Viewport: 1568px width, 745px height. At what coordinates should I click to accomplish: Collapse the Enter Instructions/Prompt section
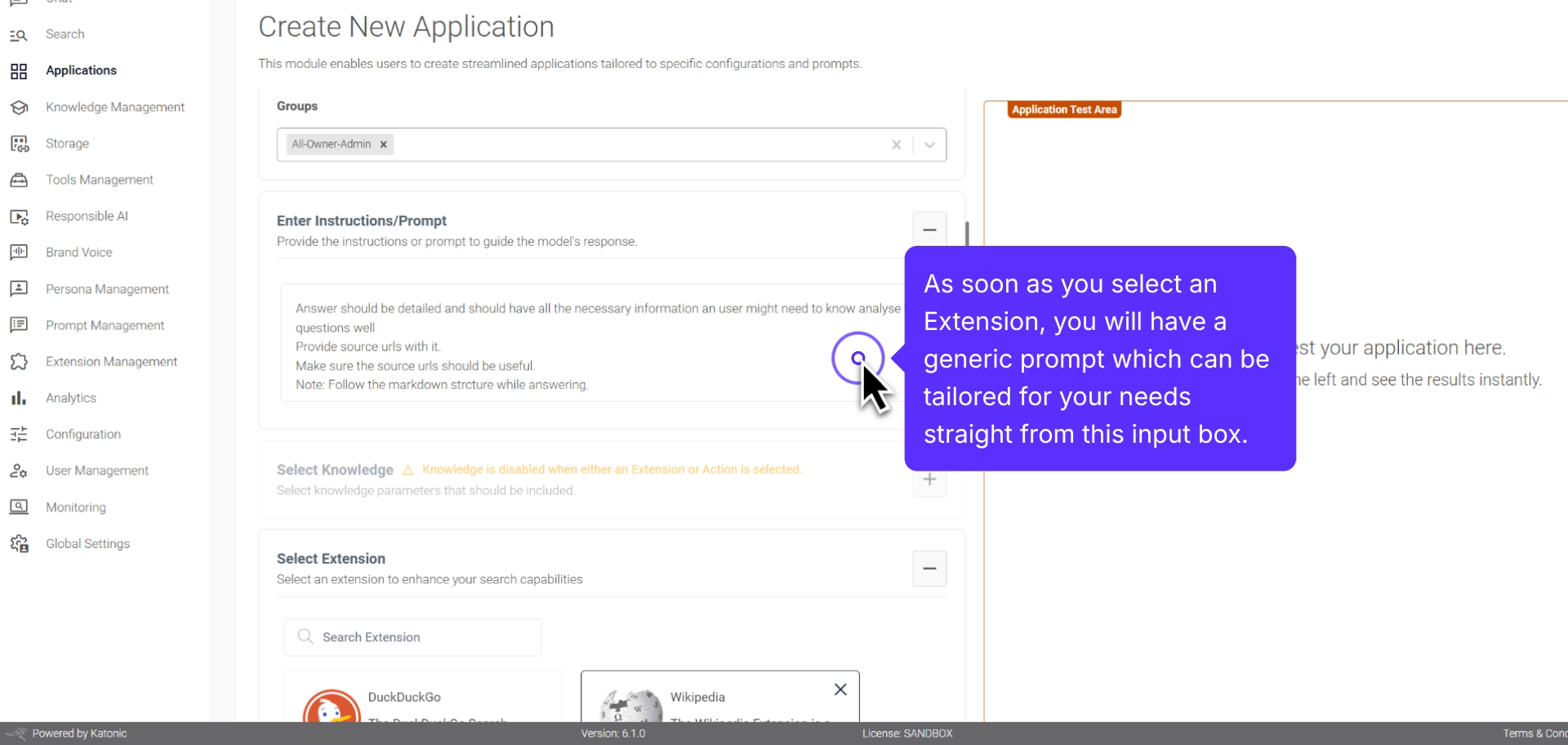tap(929, 230)
